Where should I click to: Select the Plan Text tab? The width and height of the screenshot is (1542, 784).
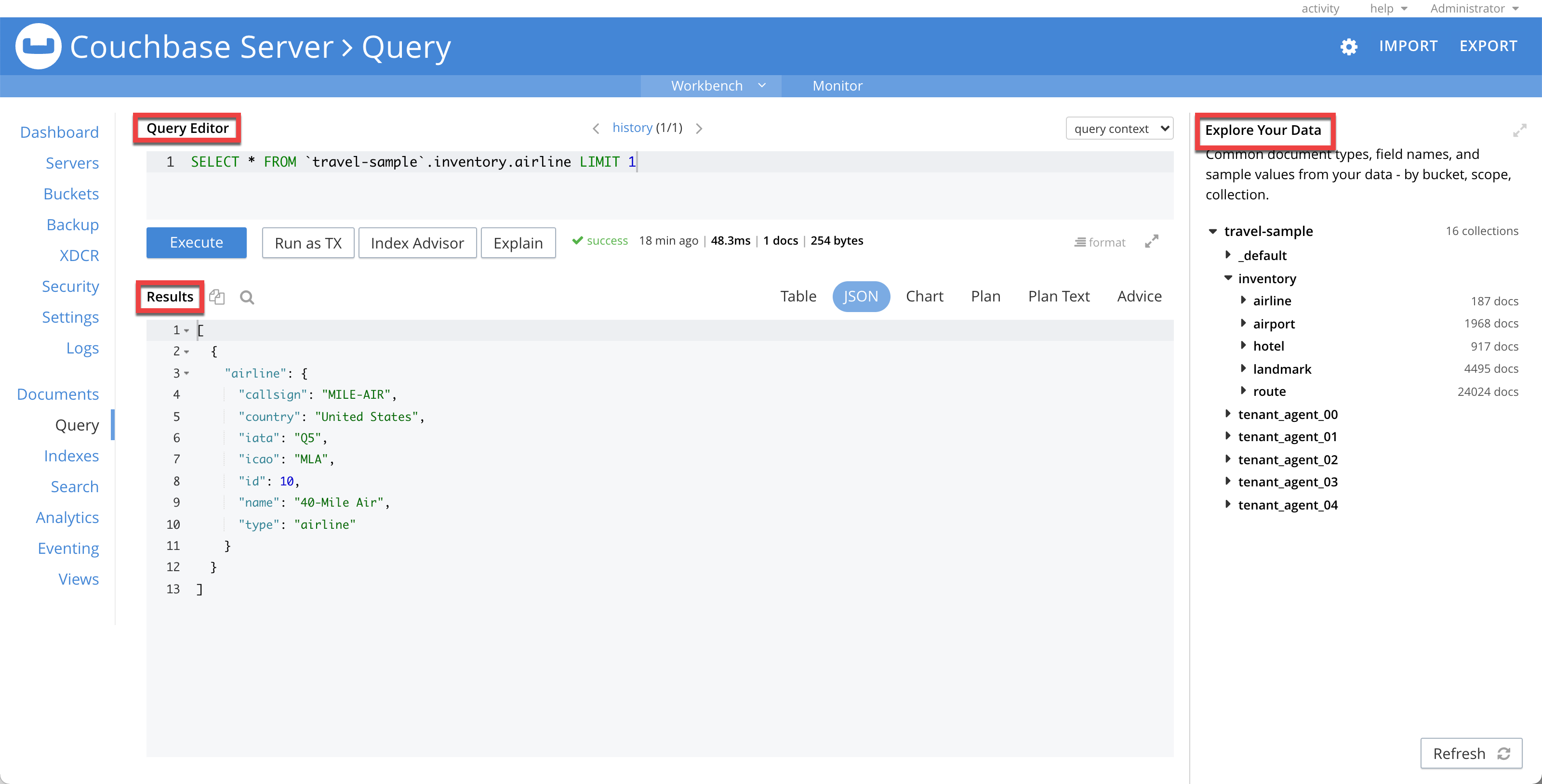tap(1059, 296)
